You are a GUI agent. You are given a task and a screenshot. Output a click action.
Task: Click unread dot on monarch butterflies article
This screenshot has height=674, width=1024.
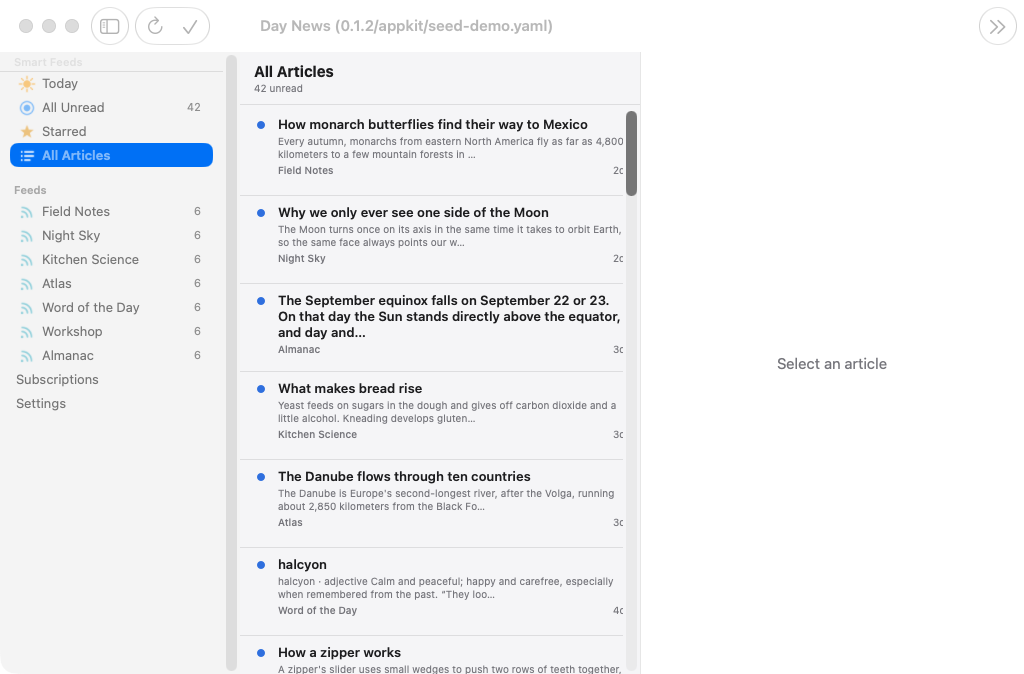[x=261, y=125]
